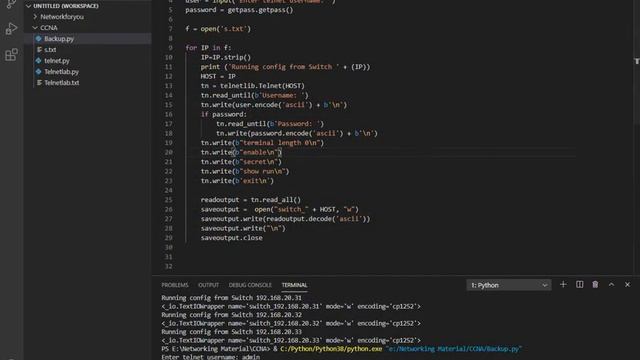Image resolution: width=640 pixels, height=360 pixels.
Task: Place cursor on tn.write enable line
Action: [x=241, y=152]
